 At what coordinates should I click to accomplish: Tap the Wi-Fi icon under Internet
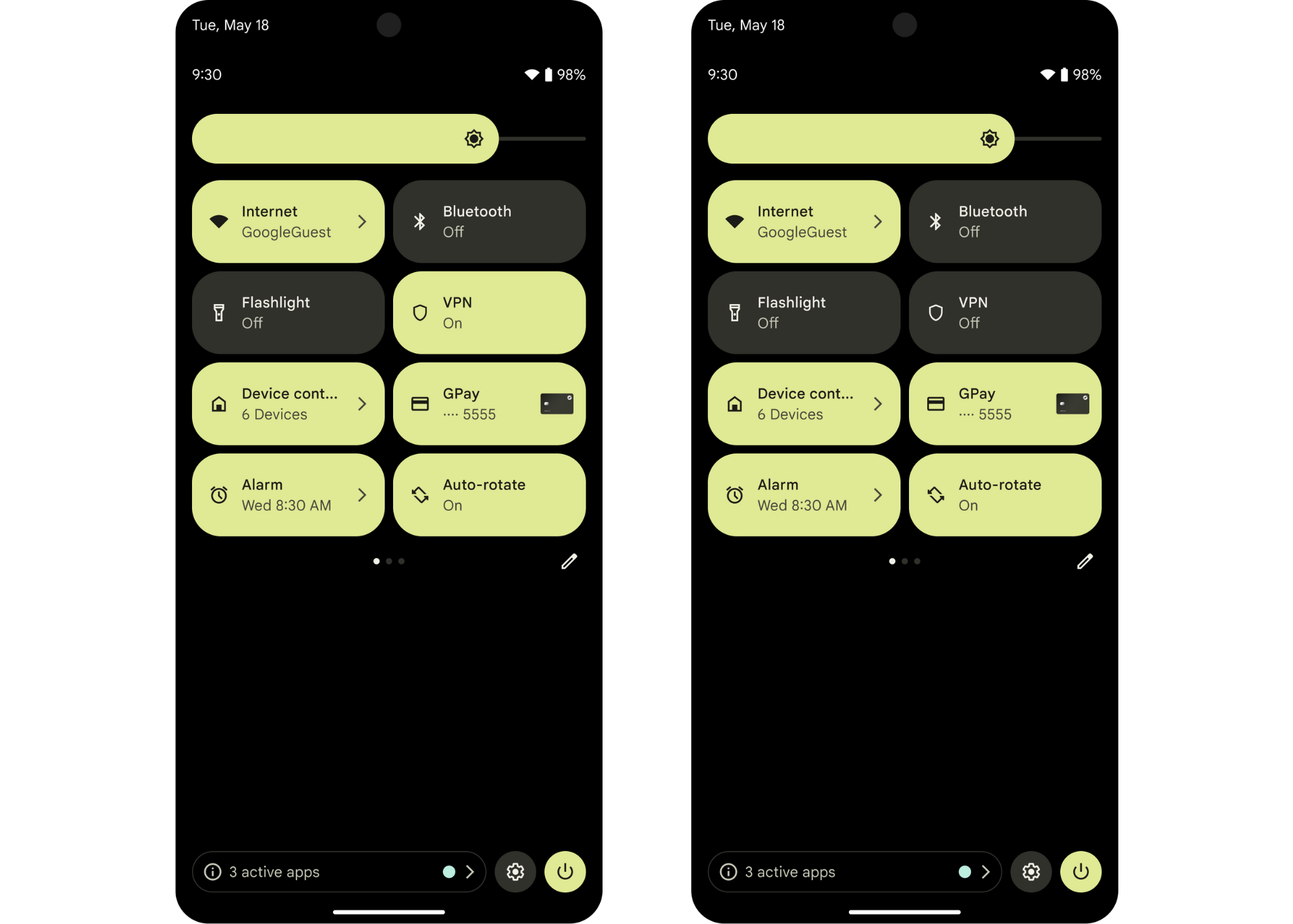[x=220, y=221]
